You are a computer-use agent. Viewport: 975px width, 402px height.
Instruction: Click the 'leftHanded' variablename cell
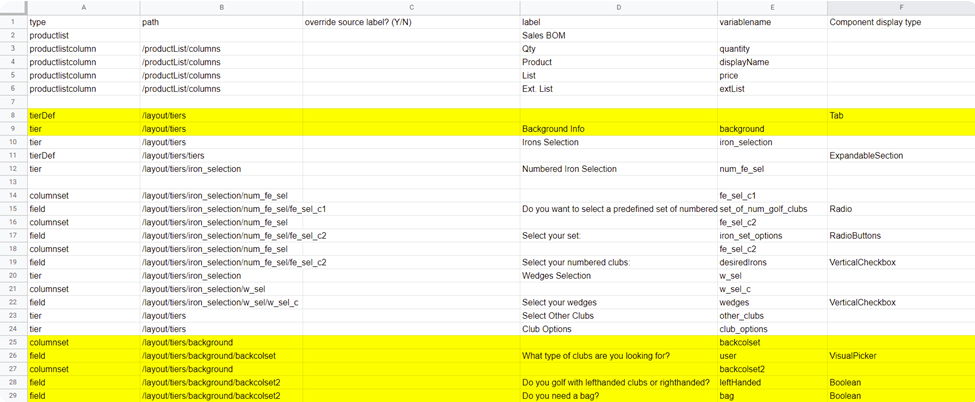click(x=772, y=382)
